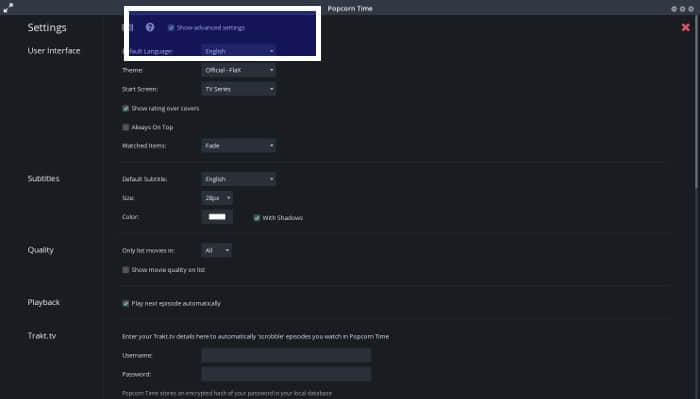Toggle Show advanced settings checkbox
This screenshot has width=700, height=399.
171,28
